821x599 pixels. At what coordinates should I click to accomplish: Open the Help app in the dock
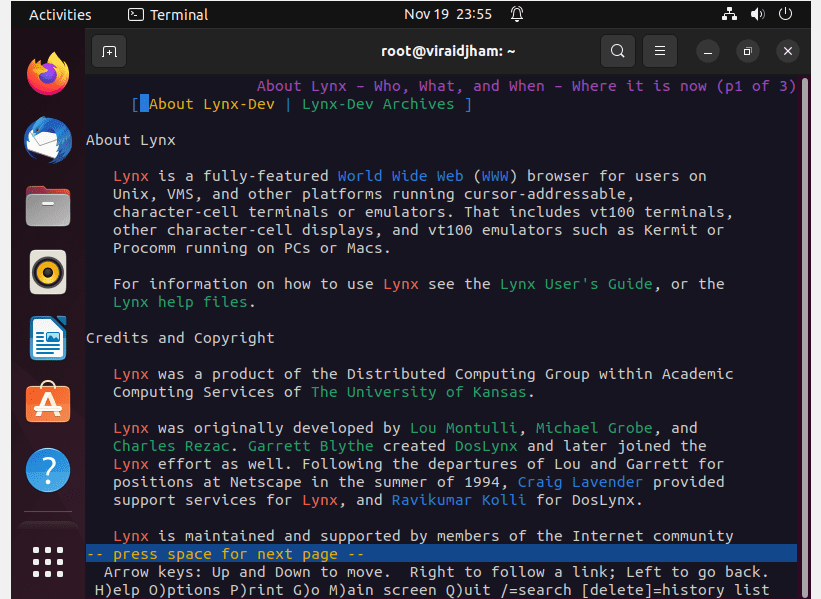[48, 470]
